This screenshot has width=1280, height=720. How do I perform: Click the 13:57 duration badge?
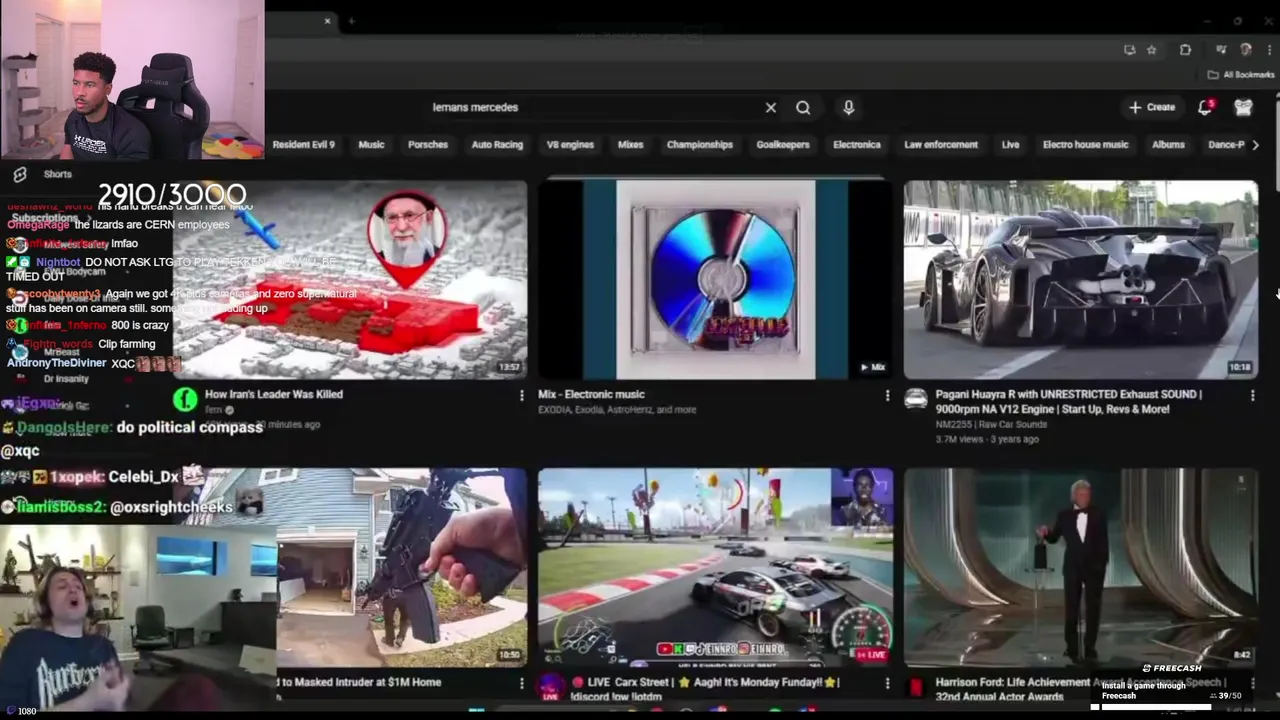510,368
